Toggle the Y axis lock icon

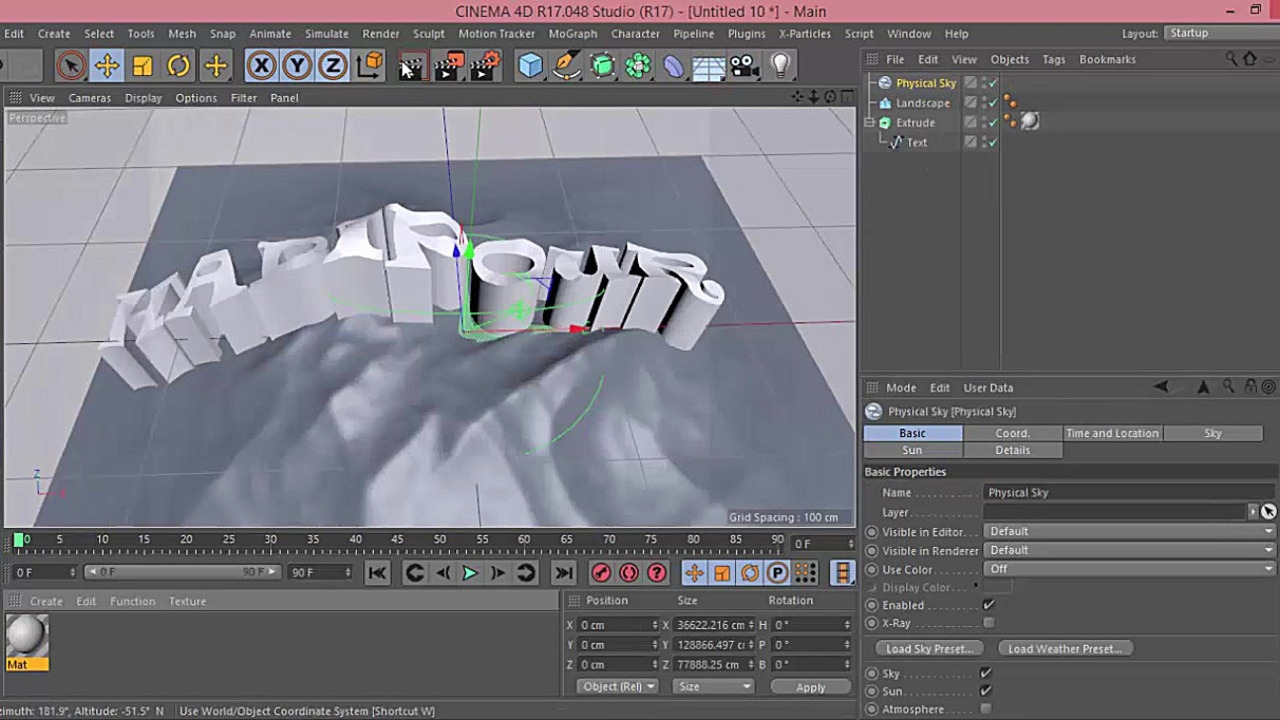297,65
